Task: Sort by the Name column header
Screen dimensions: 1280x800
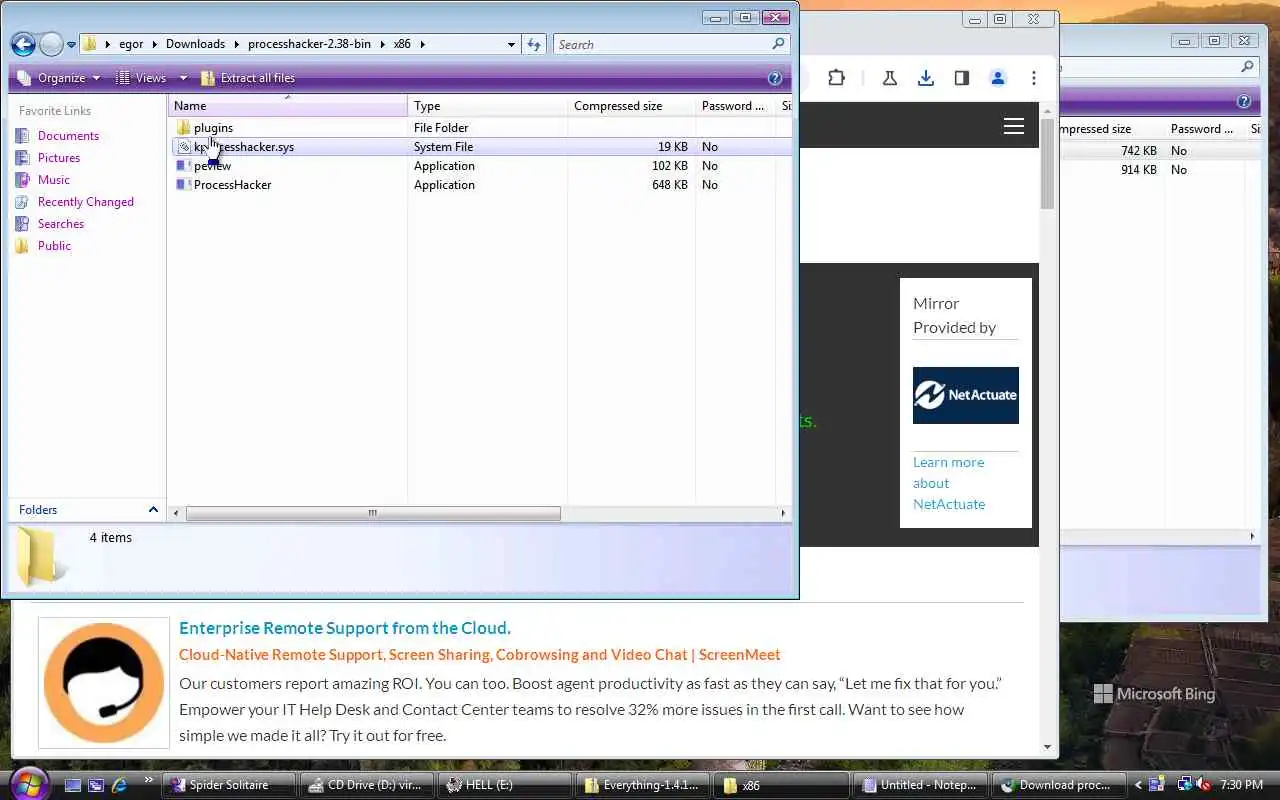Action: pyautogui.click(x=288, y=106)
